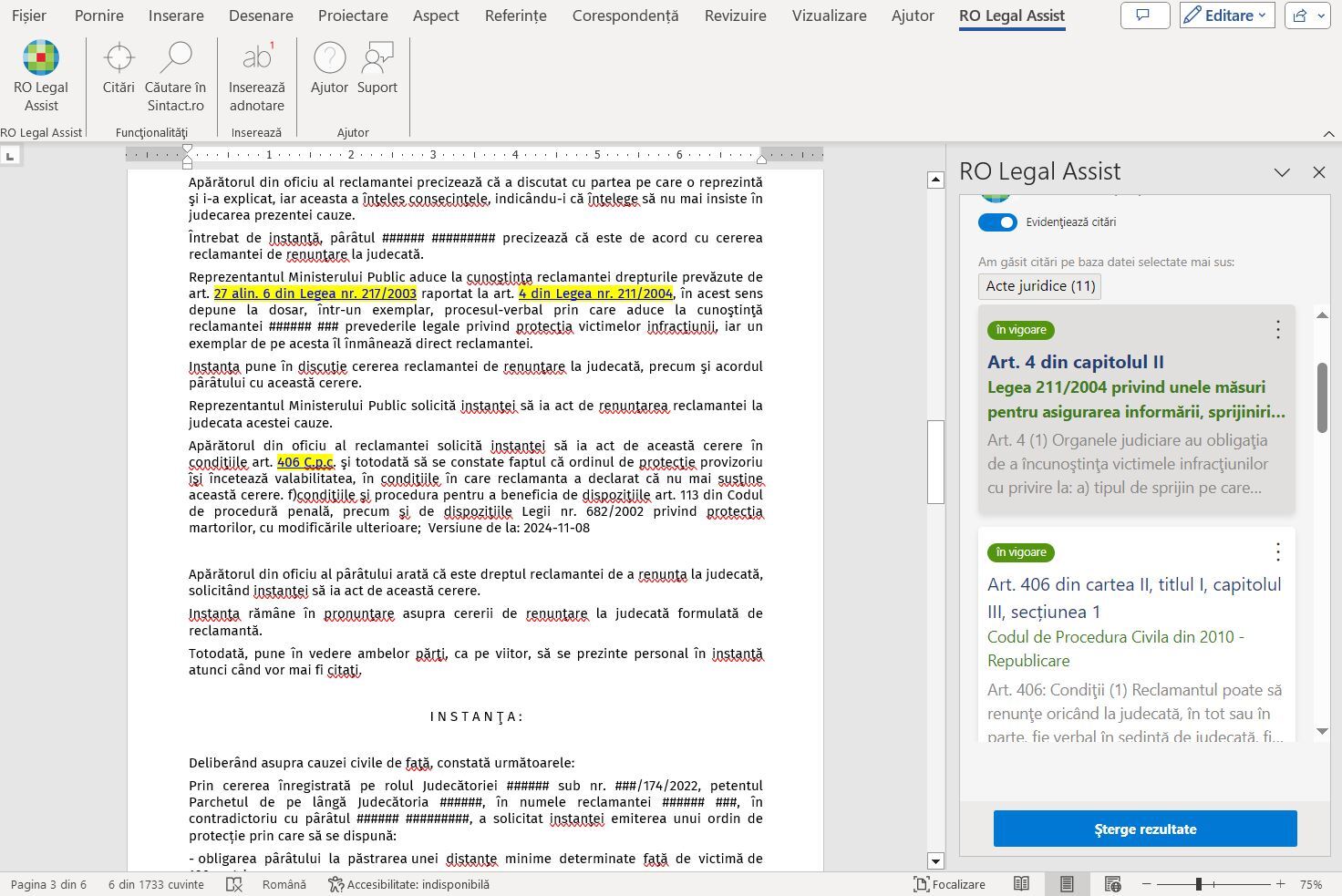Screen dimensions: 1342x896
Task: Switch to the Aspect tab
Action: click(436, 15)
